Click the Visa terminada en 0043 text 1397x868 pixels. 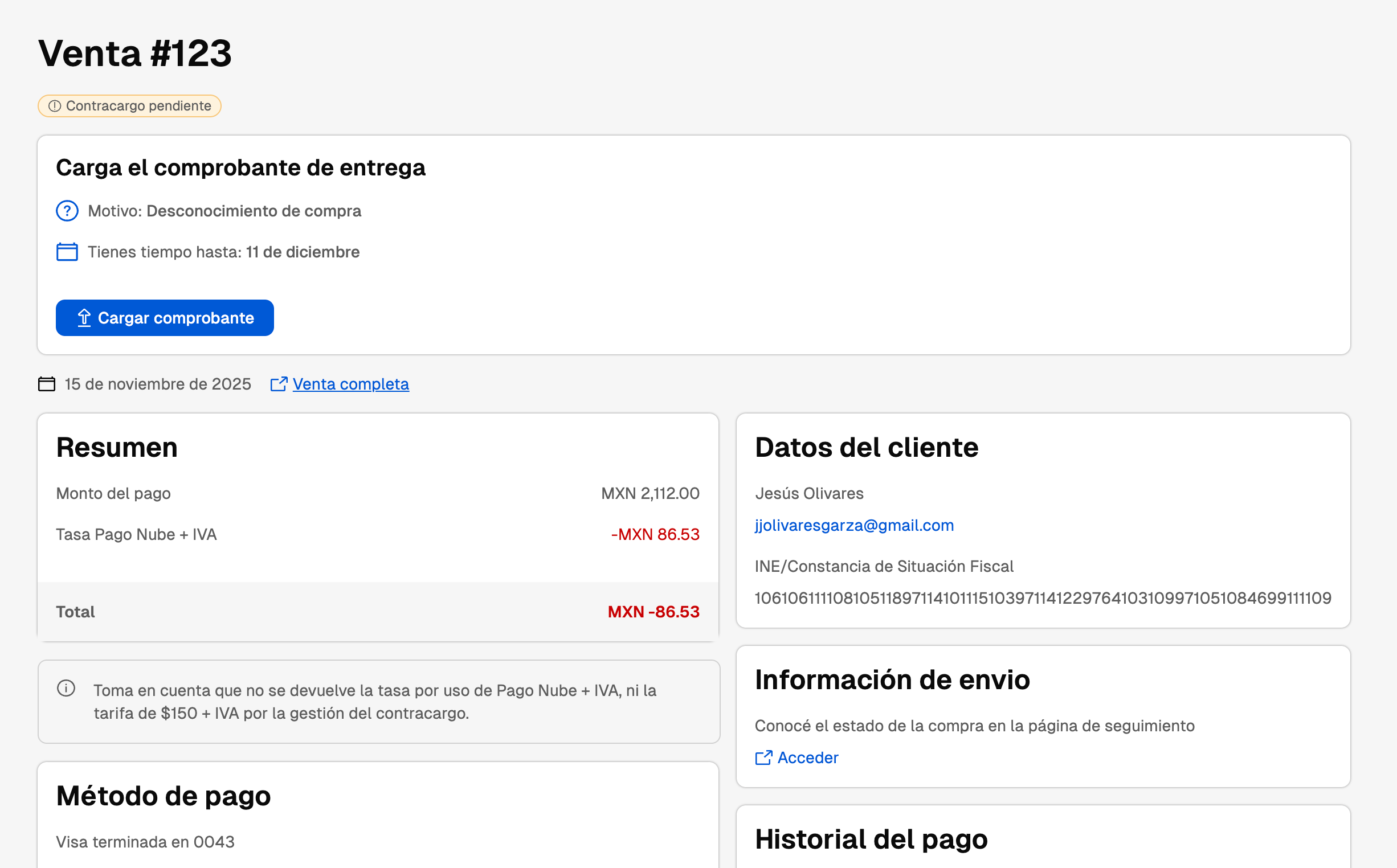tap(145, 842)
